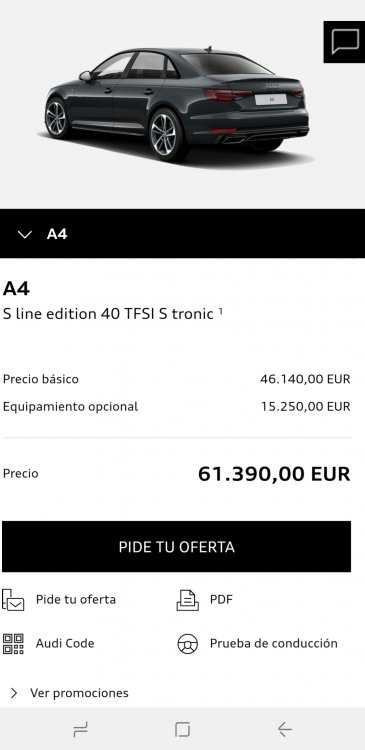Tap the steering wheel test drive icon

188,644
